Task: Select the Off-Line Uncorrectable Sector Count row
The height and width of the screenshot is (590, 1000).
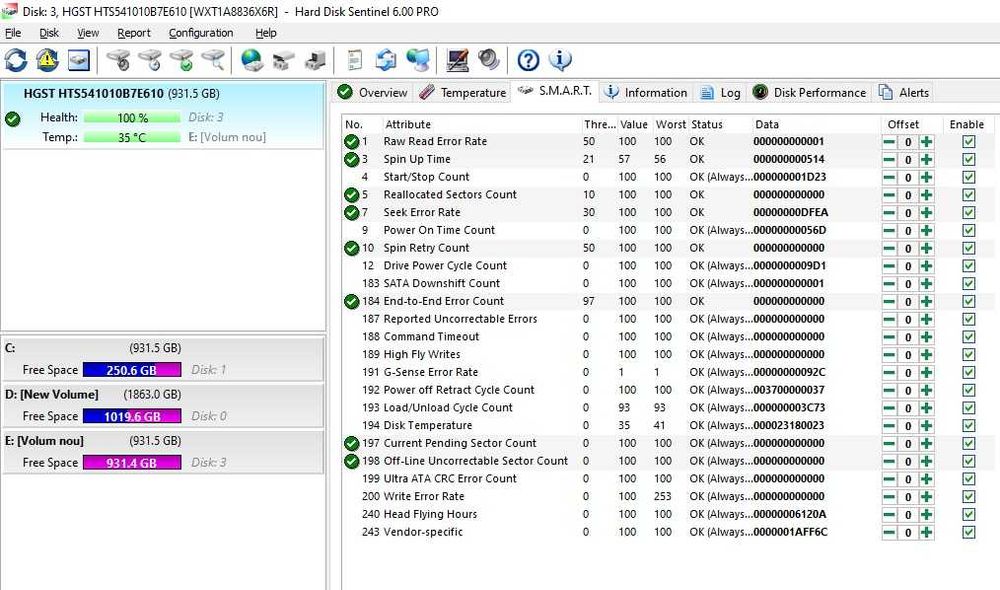Action: coord(666,461)
